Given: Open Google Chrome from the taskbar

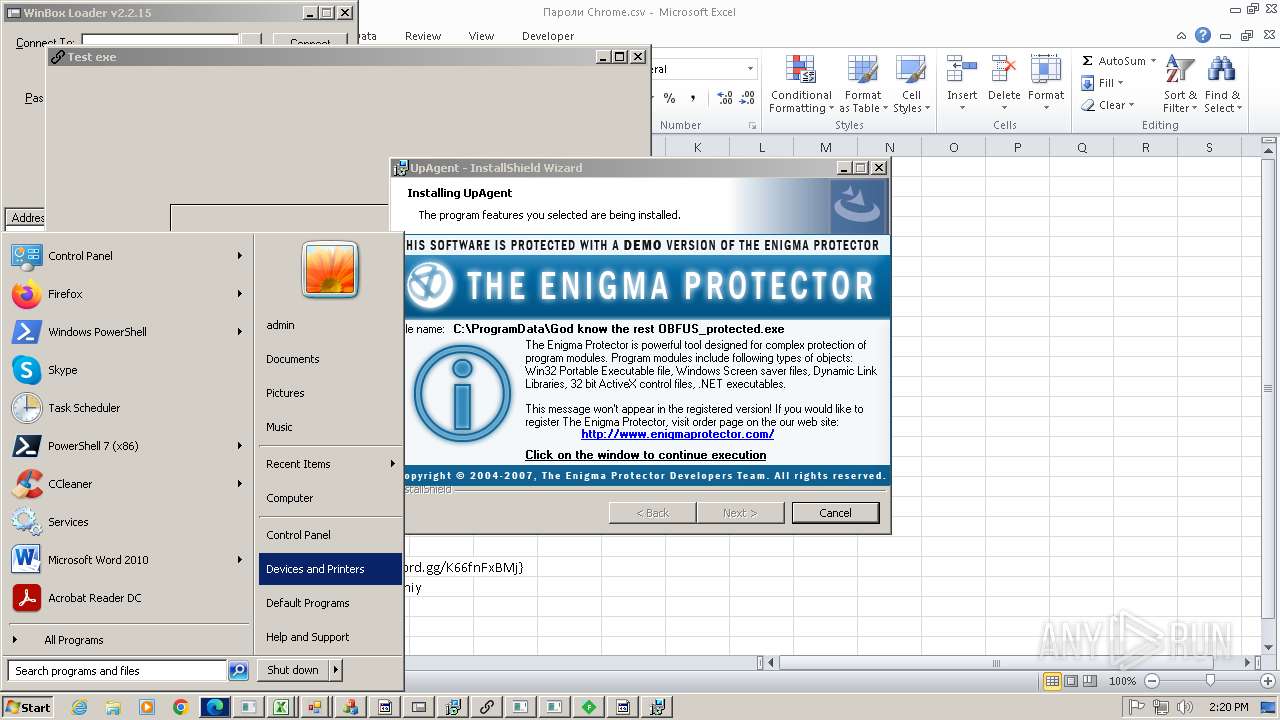Looking at the screenshot, I should (181, 707).
